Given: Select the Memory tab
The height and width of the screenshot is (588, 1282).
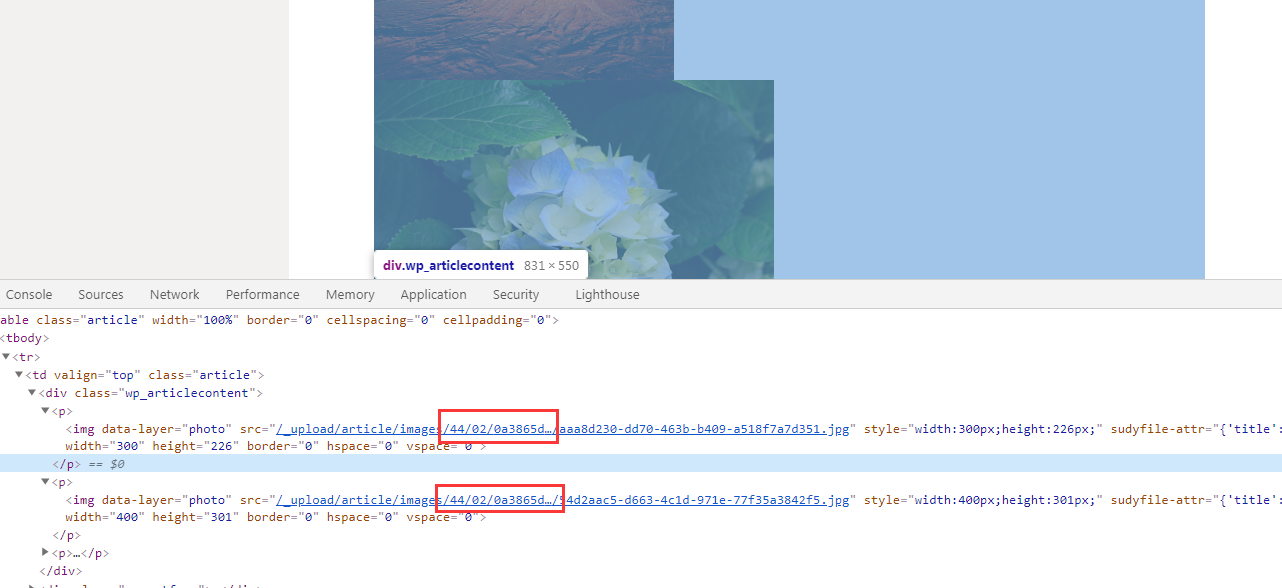Looking at the screenshot, I should [350, 295].
